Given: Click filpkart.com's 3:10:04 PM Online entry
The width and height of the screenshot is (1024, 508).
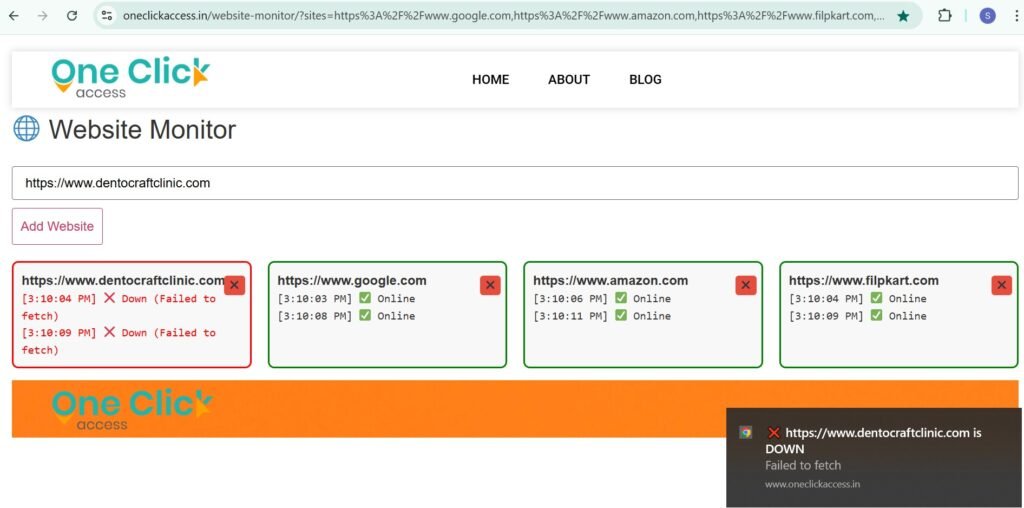Looking at the screenshot, I should pyautogui.click(x=857, y=298).
